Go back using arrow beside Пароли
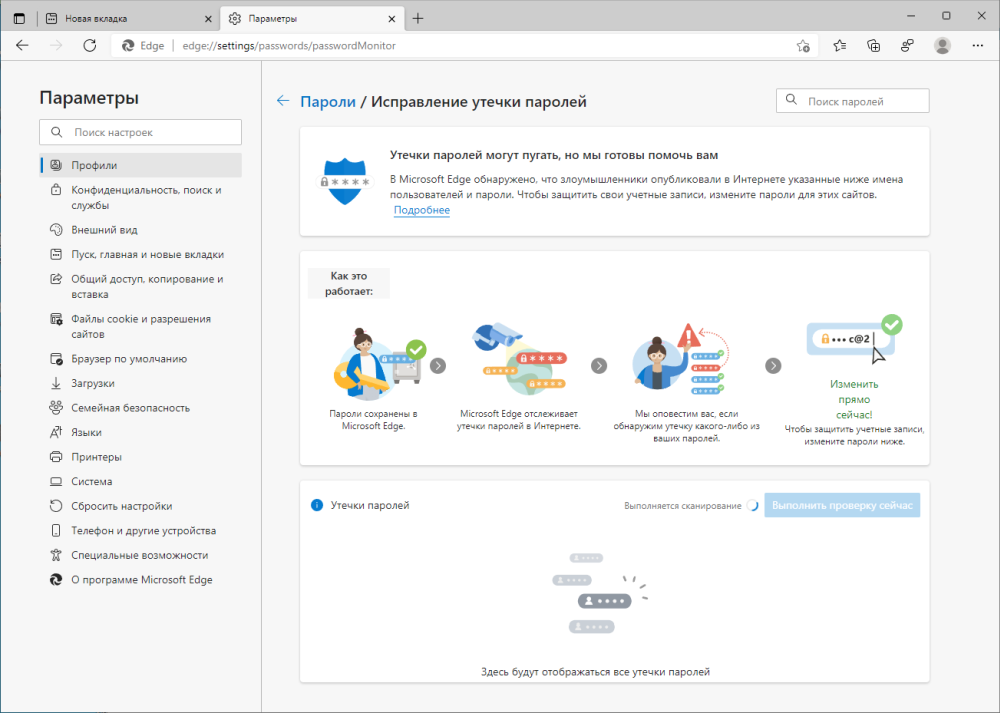The image size is (1000, 713). (283, 101)
